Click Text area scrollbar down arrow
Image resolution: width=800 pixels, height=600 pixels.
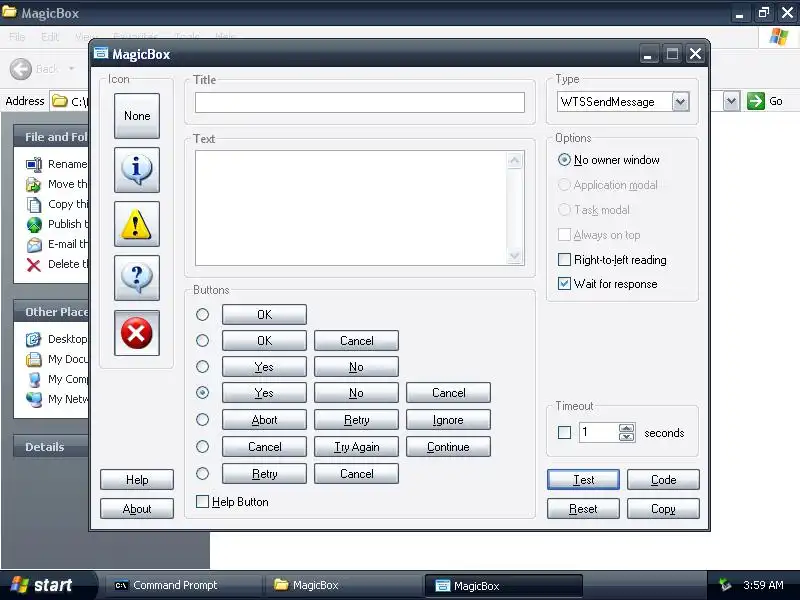[515, 255]
